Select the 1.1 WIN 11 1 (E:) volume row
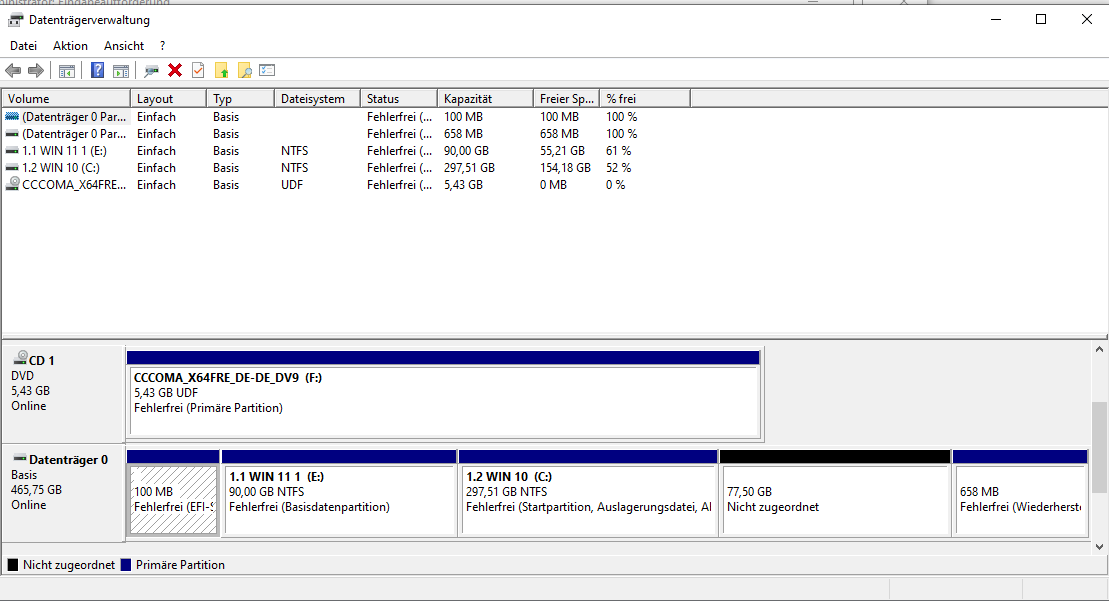This screenshot has height=601, width=1109. pyautogui.click(x=347, y=151)
